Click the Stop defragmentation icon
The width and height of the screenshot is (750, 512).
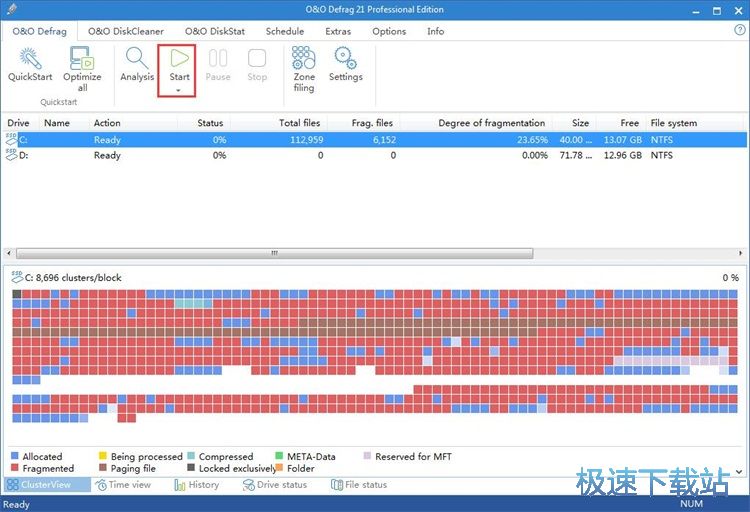(257, 58)
